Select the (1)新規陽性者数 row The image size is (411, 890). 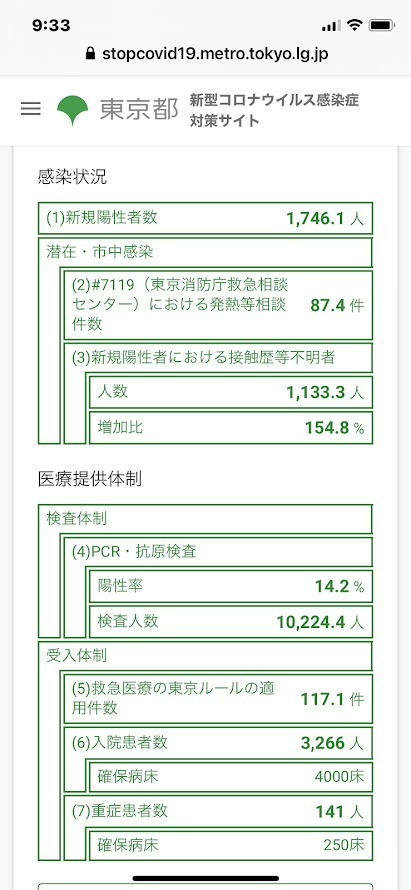(206, 218)
